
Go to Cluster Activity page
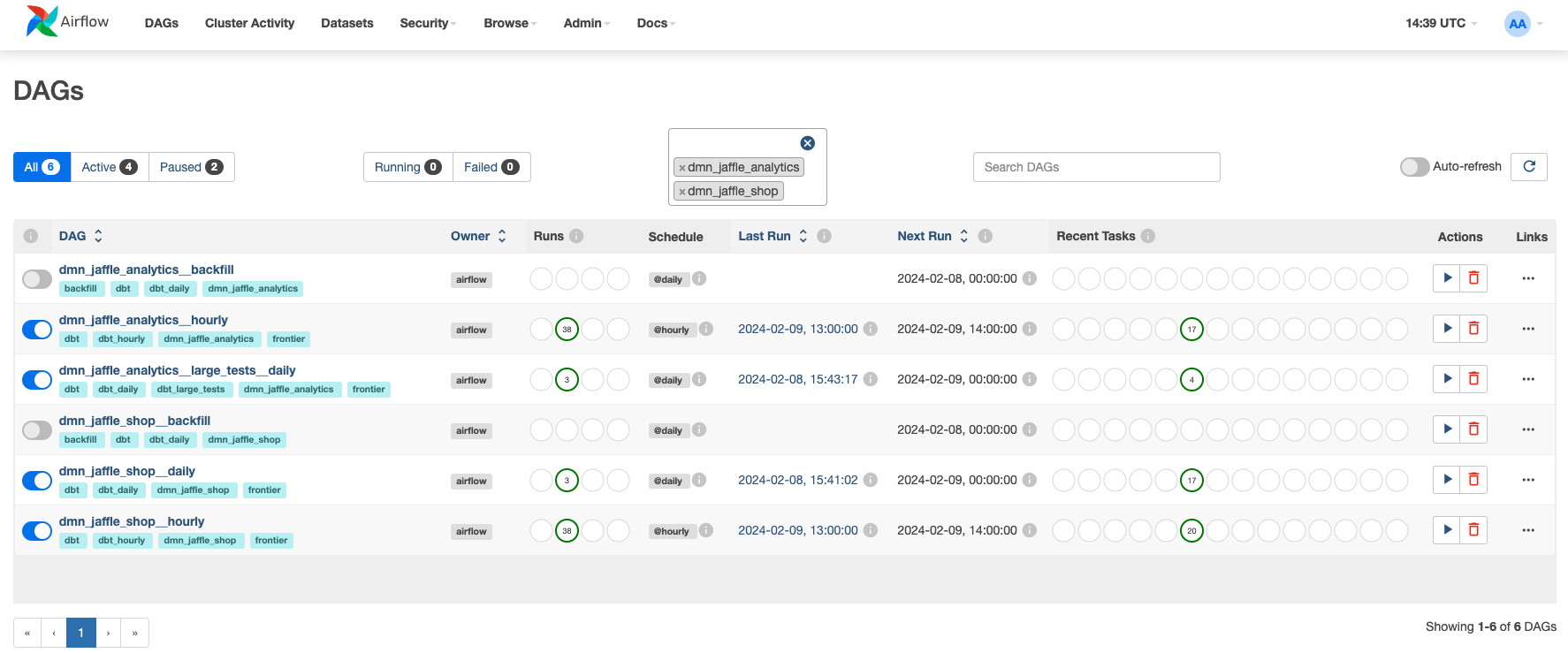click(249, 23)
